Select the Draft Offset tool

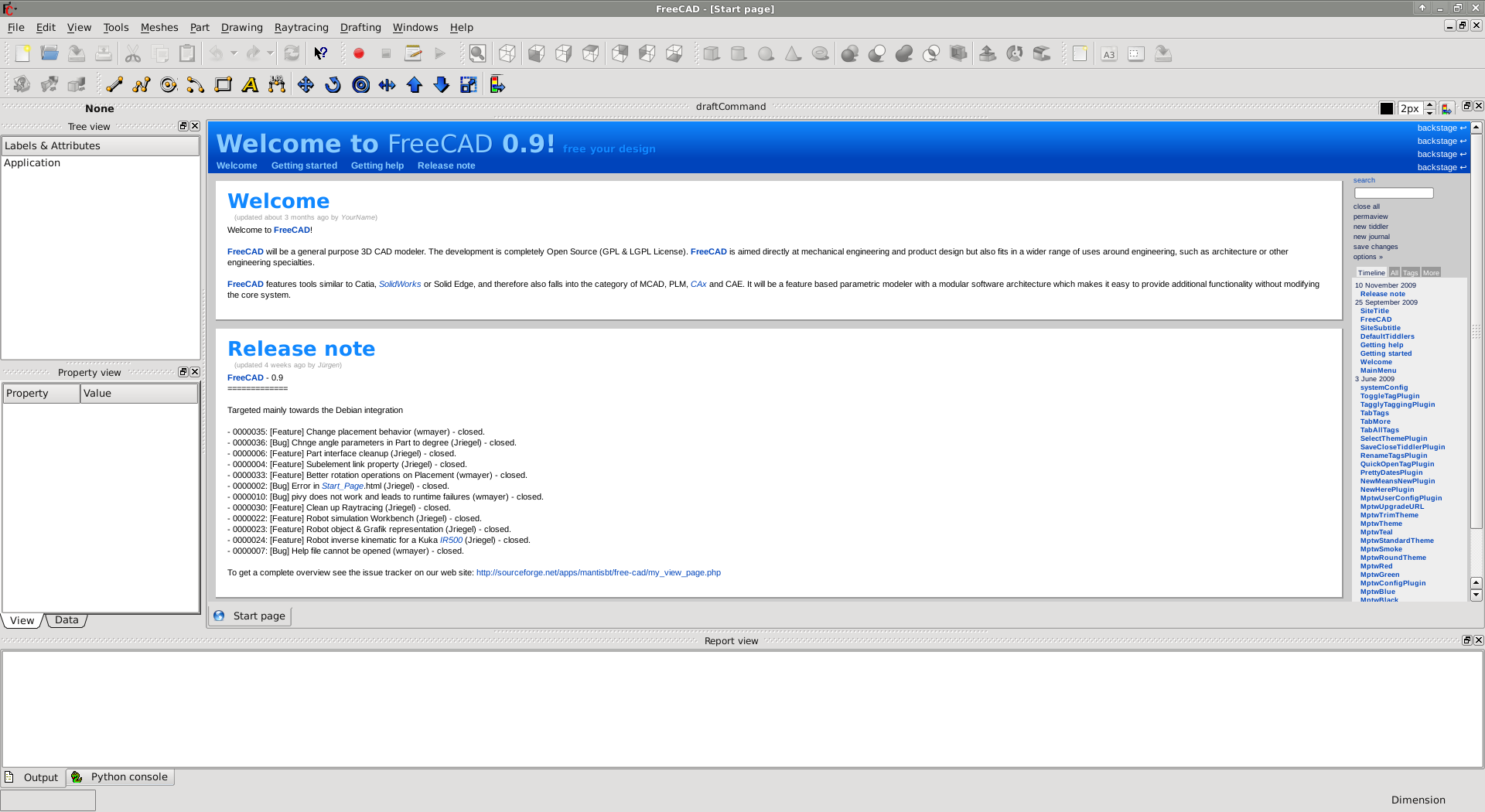point(360,84)
